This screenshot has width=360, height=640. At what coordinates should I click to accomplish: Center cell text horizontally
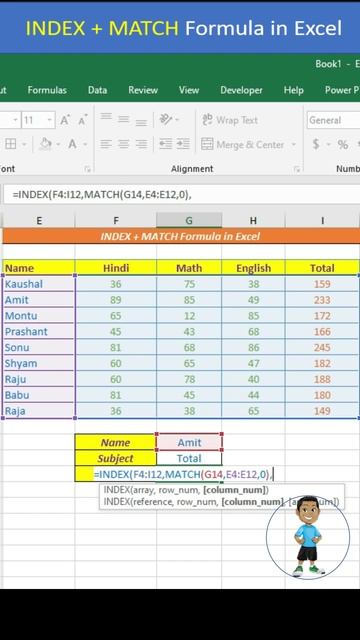click(124, 144)
